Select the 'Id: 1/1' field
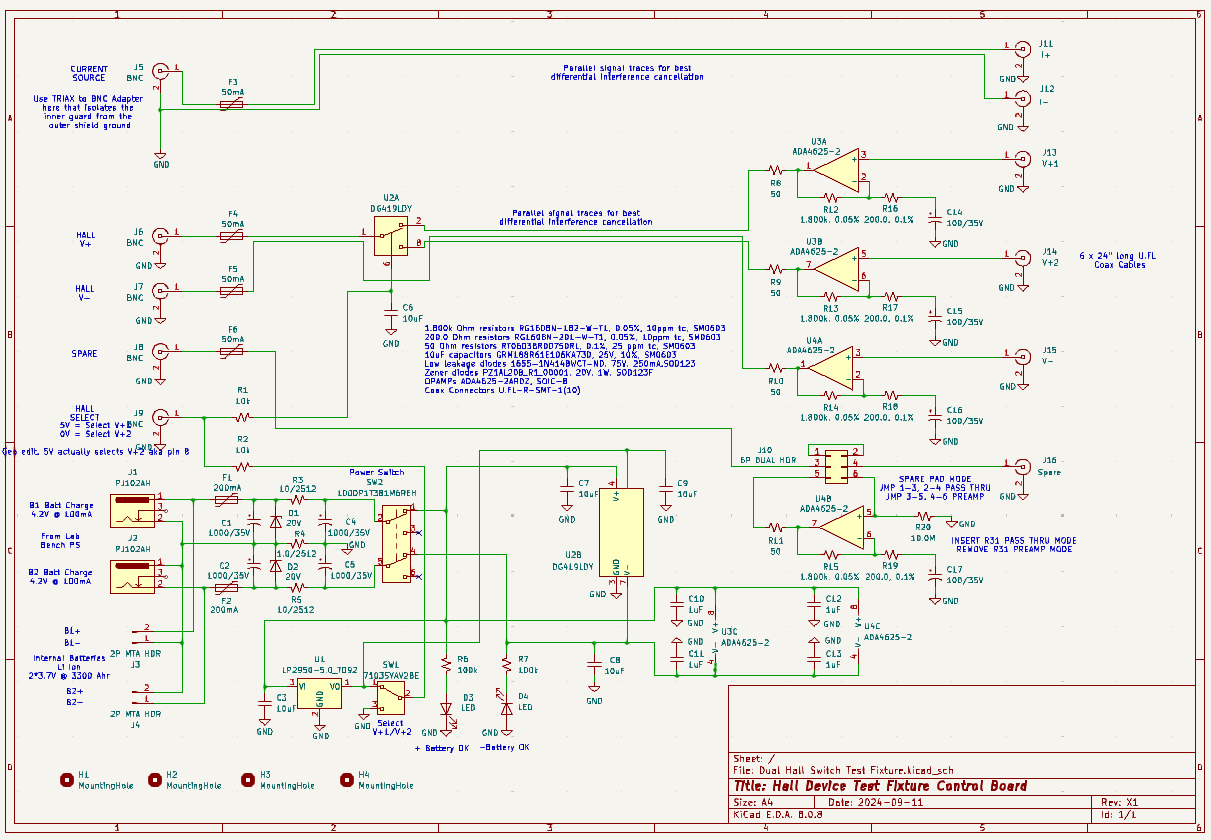Viewport: 1211px width, 840px height. [1119, 815]
